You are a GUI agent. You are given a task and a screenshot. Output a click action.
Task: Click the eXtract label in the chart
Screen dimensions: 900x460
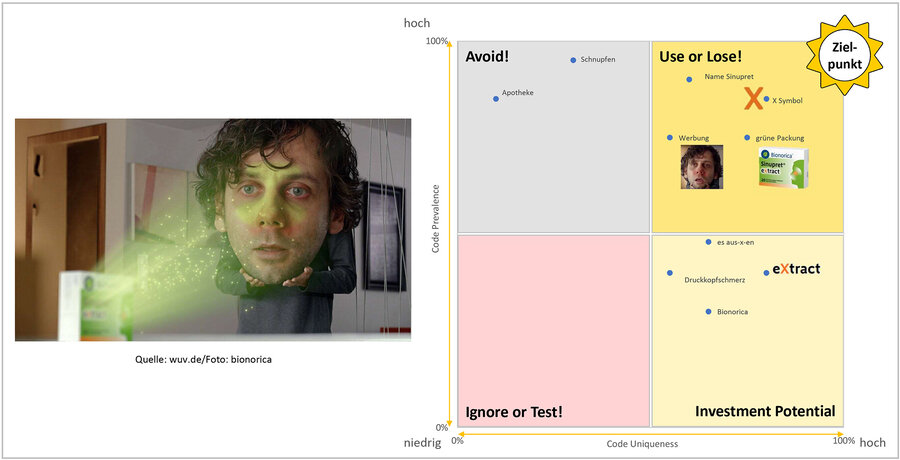coord(796,270)
